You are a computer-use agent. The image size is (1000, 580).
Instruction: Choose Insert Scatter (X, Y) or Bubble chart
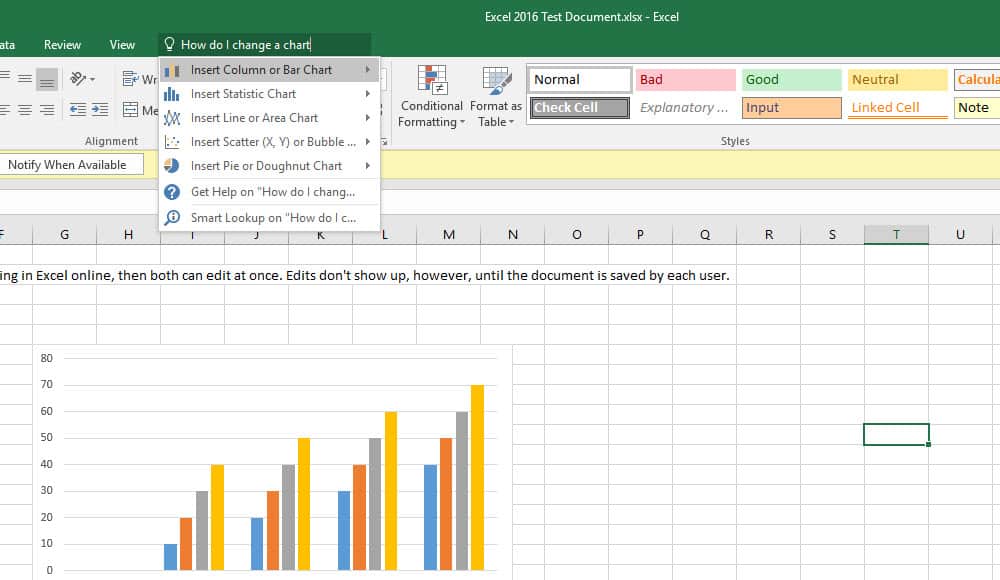point(269,142)
